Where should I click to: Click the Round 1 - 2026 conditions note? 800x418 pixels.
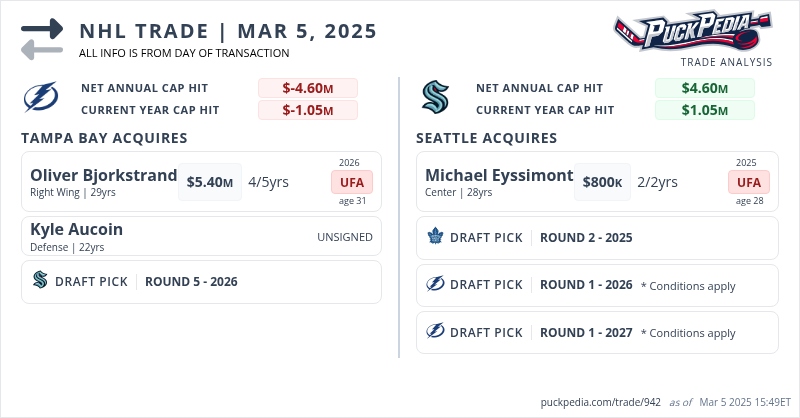pos(688,286)
